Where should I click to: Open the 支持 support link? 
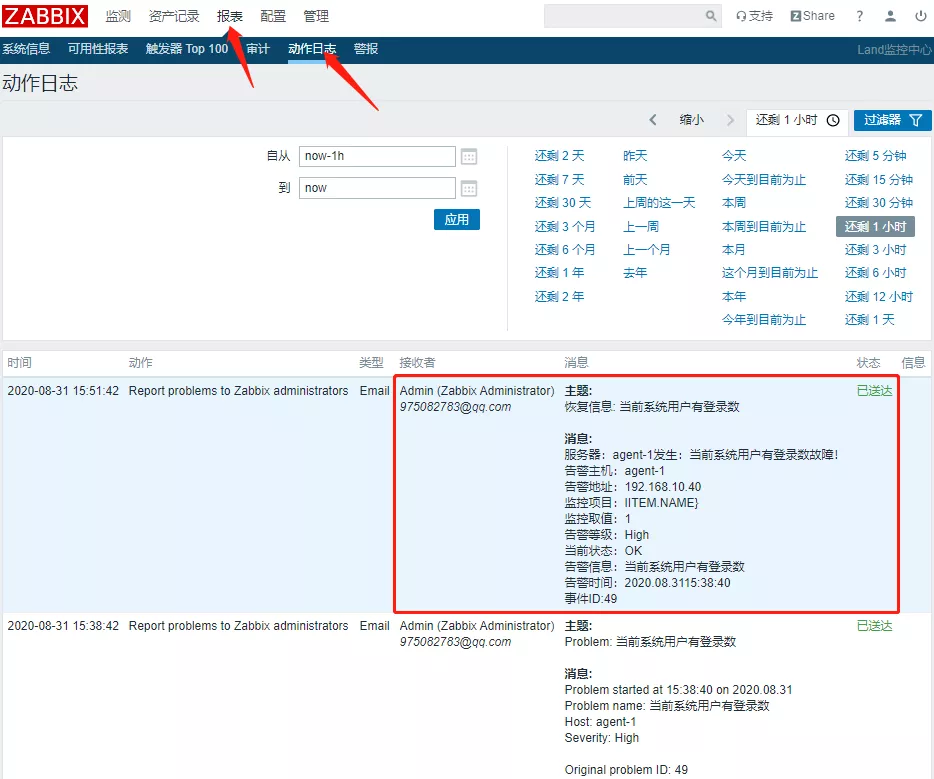pyautogui.click(x=755, y=16)
